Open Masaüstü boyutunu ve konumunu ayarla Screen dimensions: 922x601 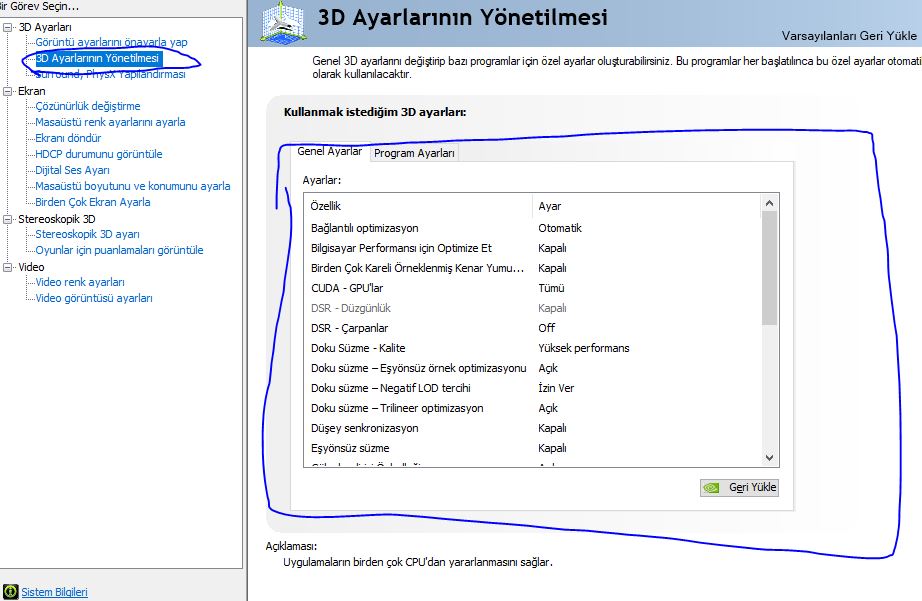coord(133,186)
